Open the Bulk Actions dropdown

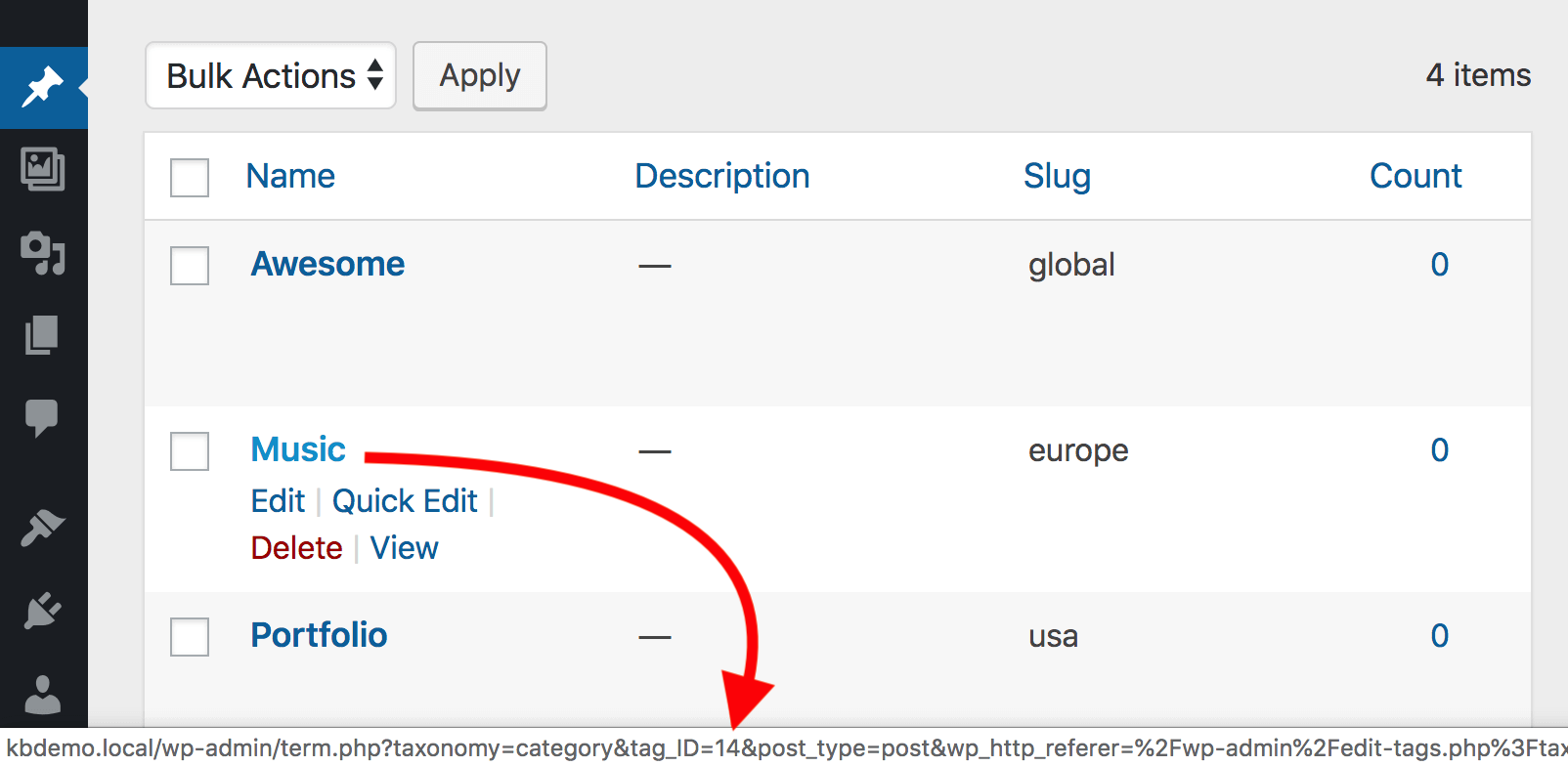click(270, 75)
